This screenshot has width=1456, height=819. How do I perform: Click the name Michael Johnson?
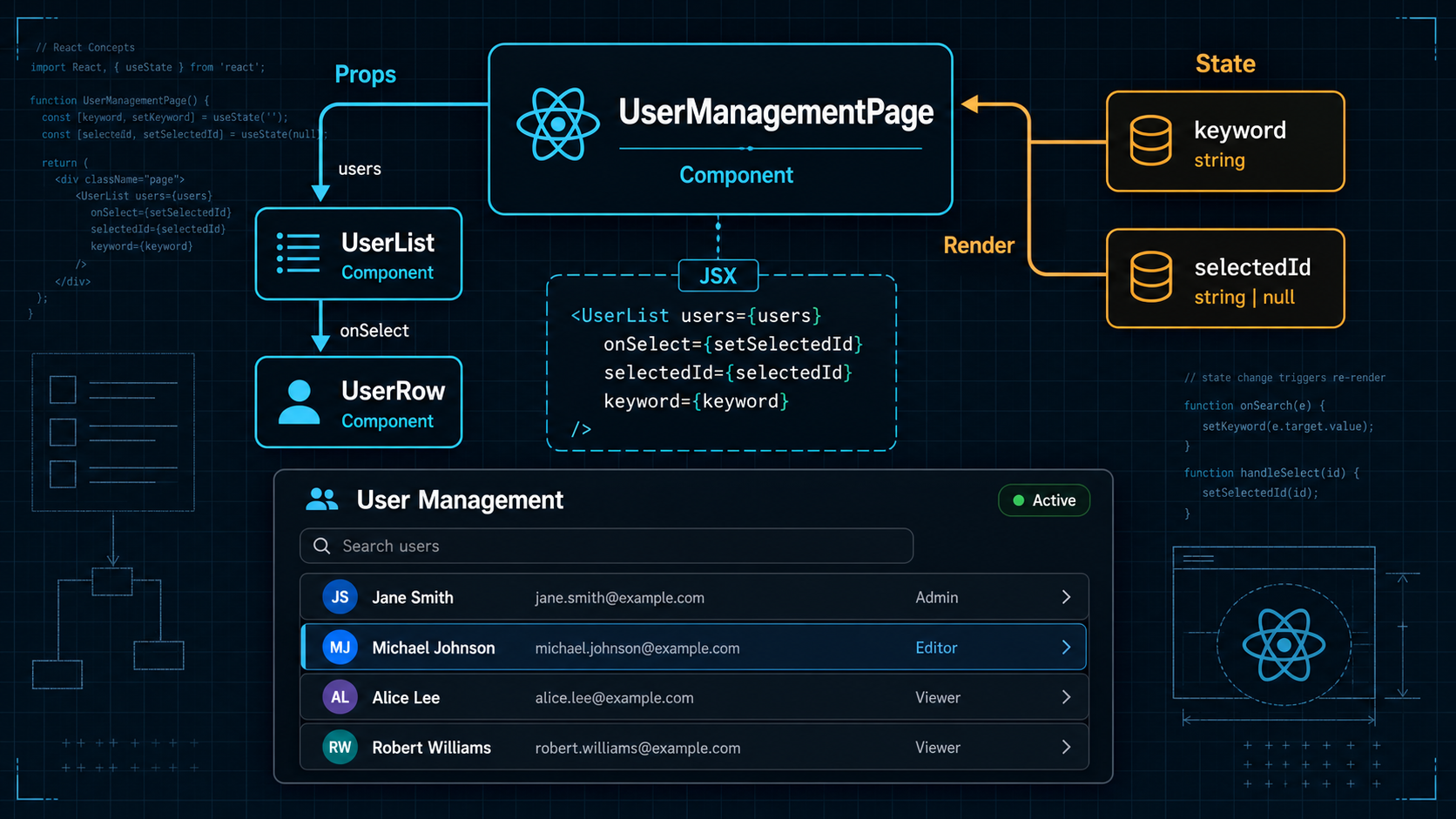click(x=434, y=648)
